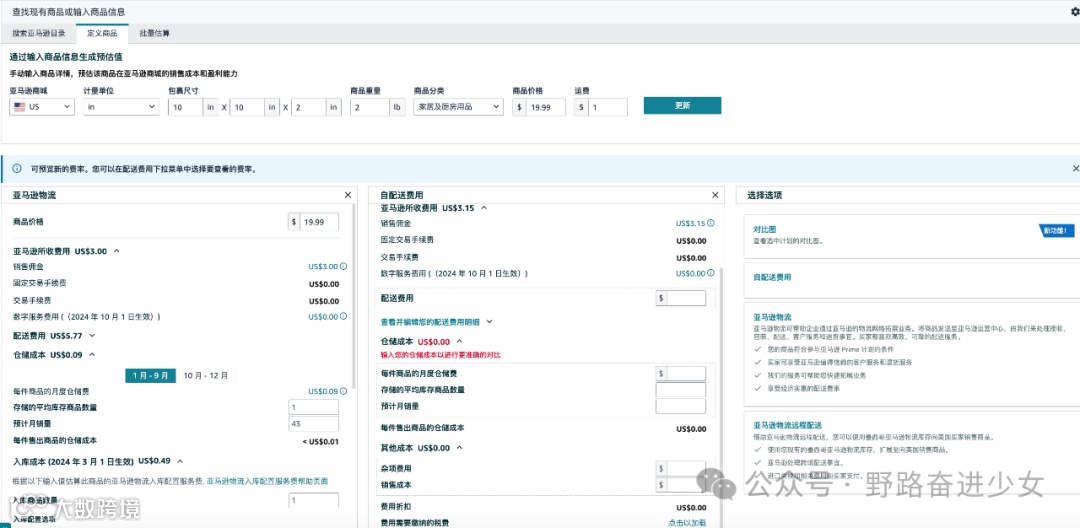Viewport: 1080px width, 528px height.
Task: Click 预计月销量 input in 自配送费用 panel
Action: 681,406
